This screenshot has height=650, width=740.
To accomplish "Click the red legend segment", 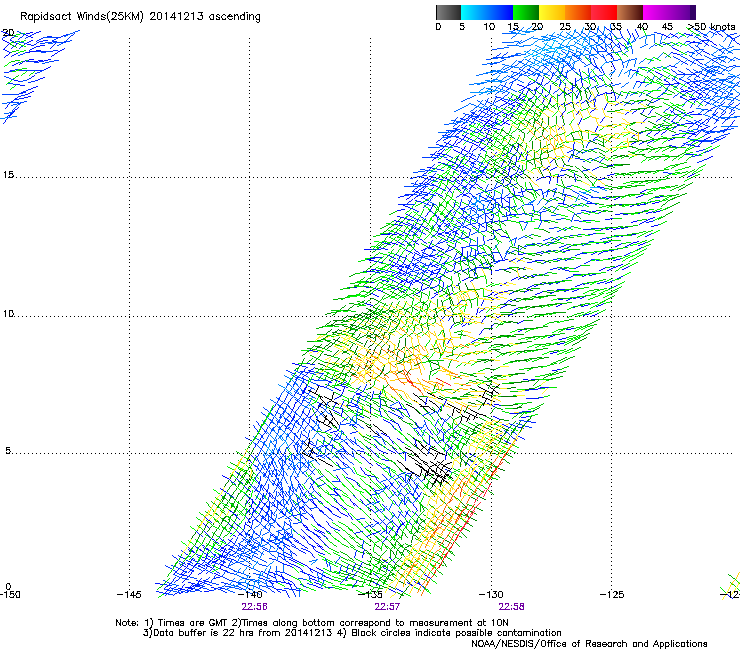I will pos(604,12).
